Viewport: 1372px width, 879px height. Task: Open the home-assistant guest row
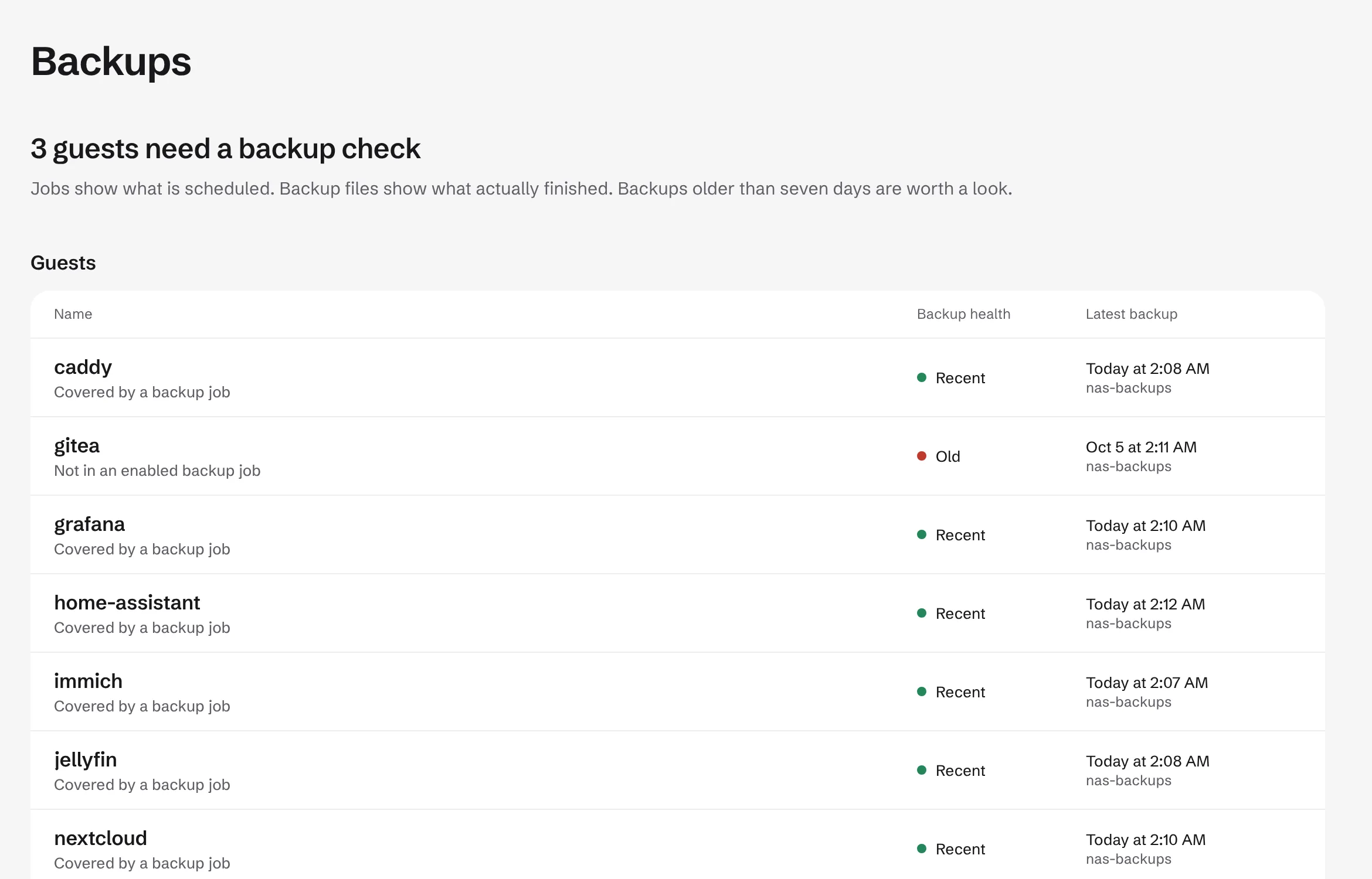(x=678, y=614)
